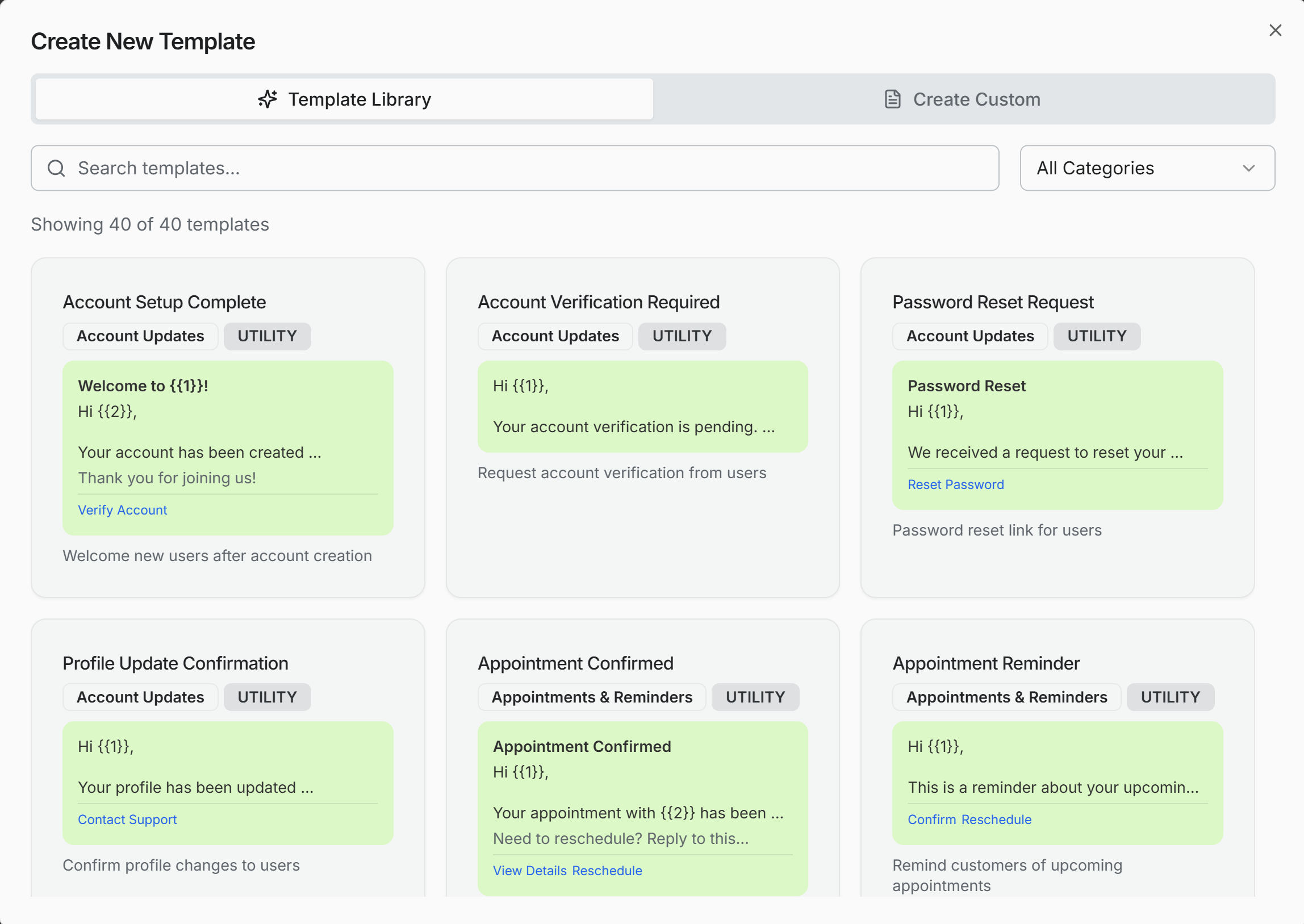Viewport: 1304px width, 924px height.
Task: Click the Verify Account link
Action: 122,510
